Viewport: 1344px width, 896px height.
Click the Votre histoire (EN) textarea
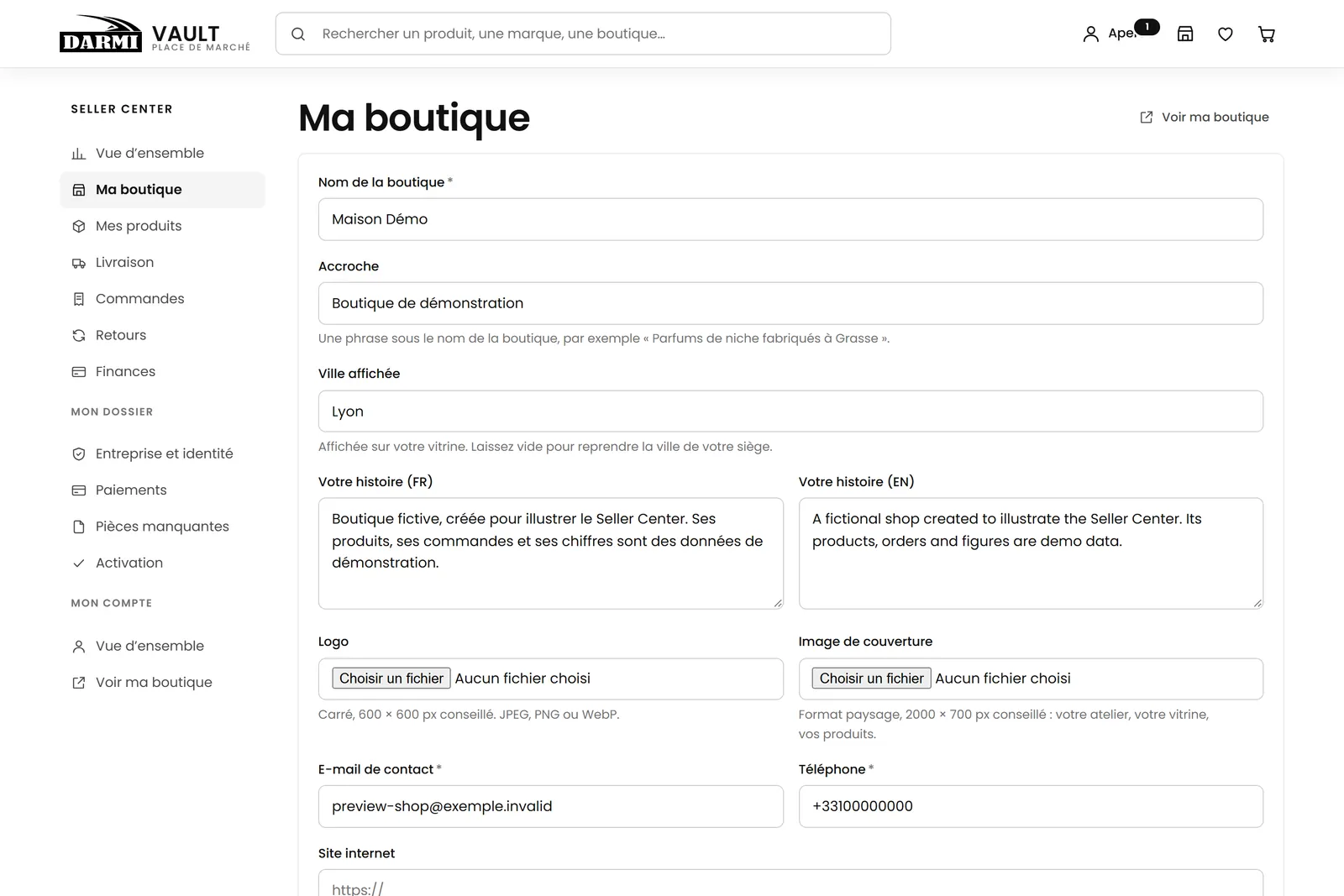click(1031, 553)
